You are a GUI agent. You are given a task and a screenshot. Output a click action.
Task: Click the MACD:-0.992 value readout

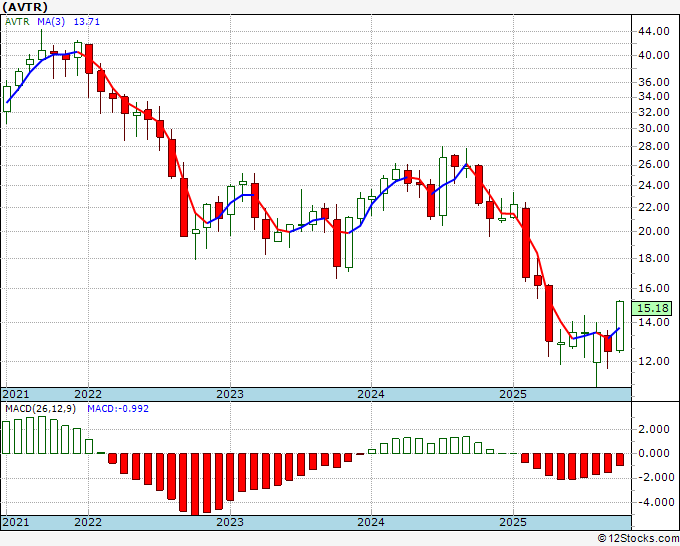[x=118, y=409]
